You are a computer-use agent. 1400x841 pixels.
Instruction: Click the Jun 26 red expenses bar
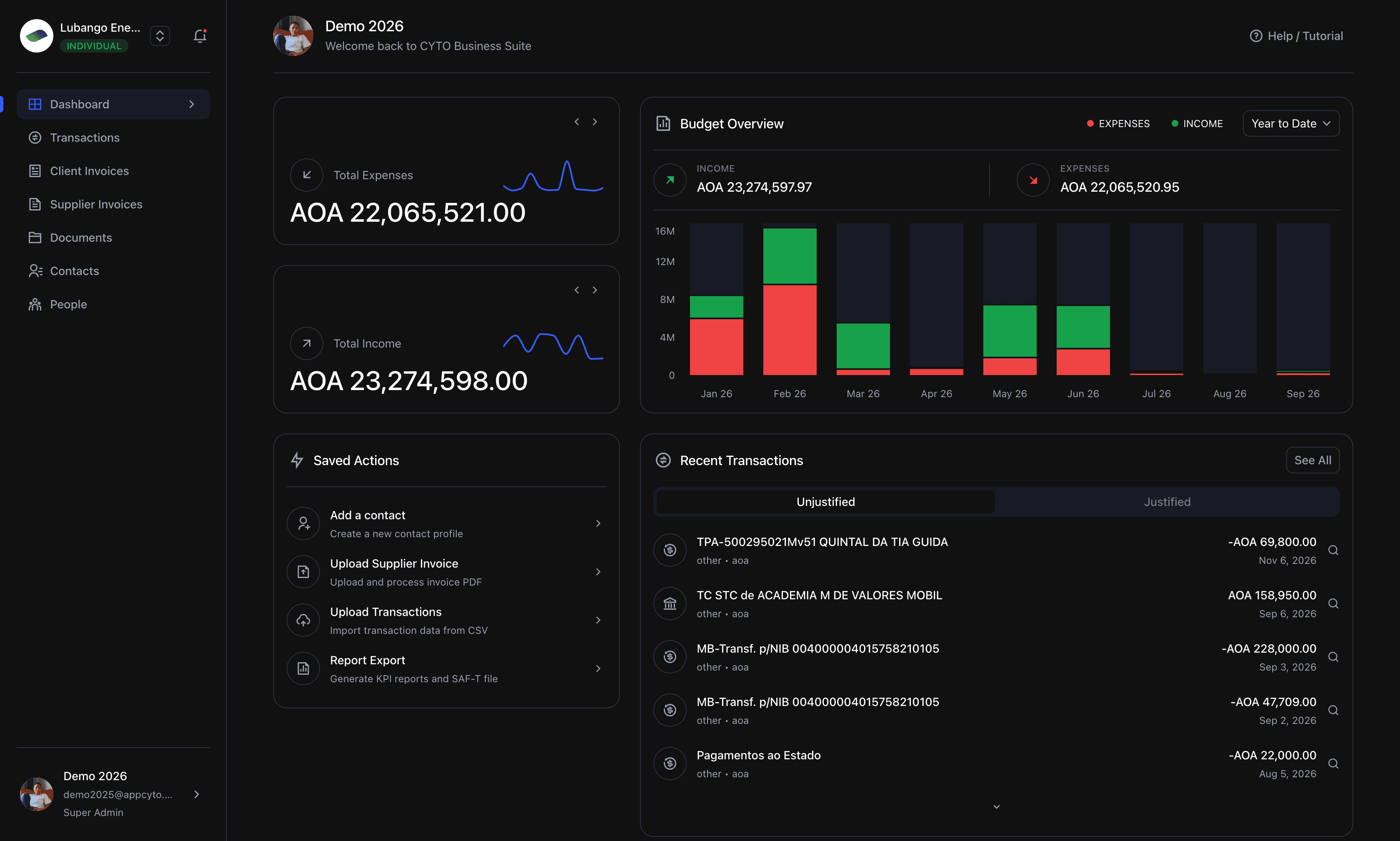tap(1083, 362)
